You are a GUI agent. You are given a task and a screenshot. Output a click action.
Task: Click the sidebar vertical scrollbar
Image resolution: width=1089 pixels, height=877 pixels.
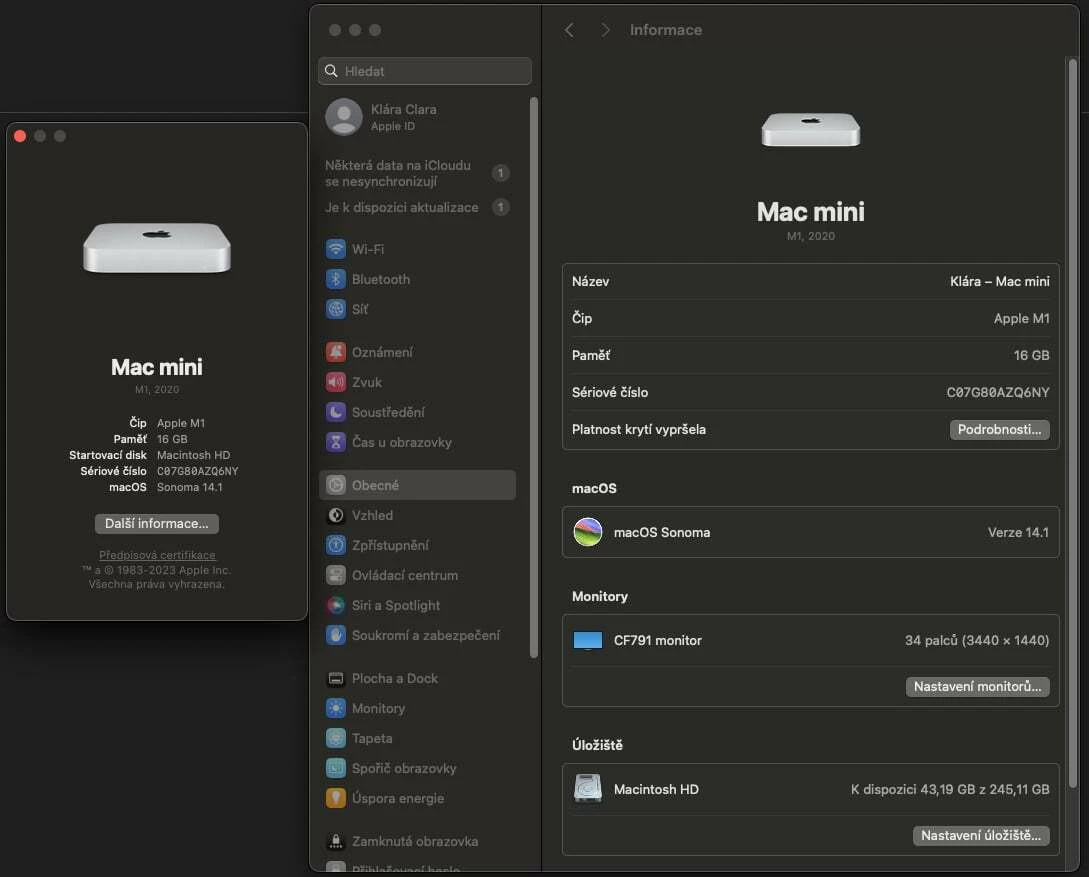click(x=533, y=377)
